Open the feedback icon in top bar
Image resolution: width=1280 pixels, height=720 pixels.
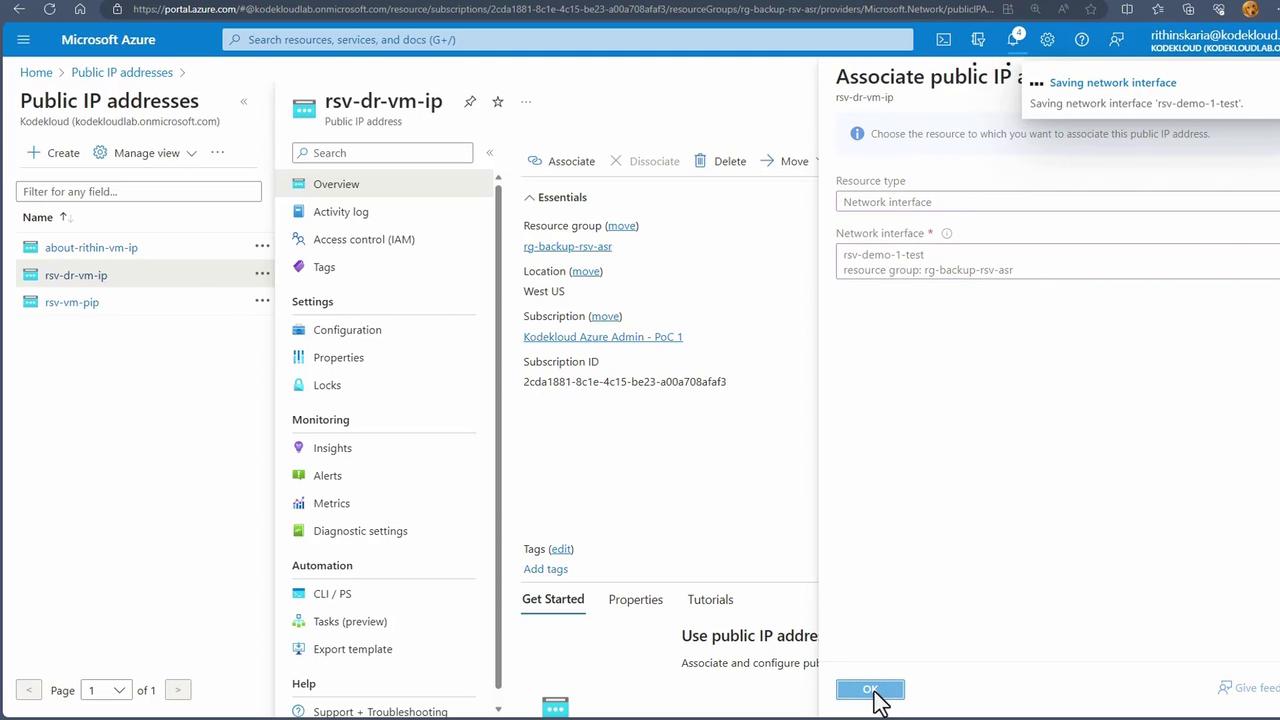1116,40
